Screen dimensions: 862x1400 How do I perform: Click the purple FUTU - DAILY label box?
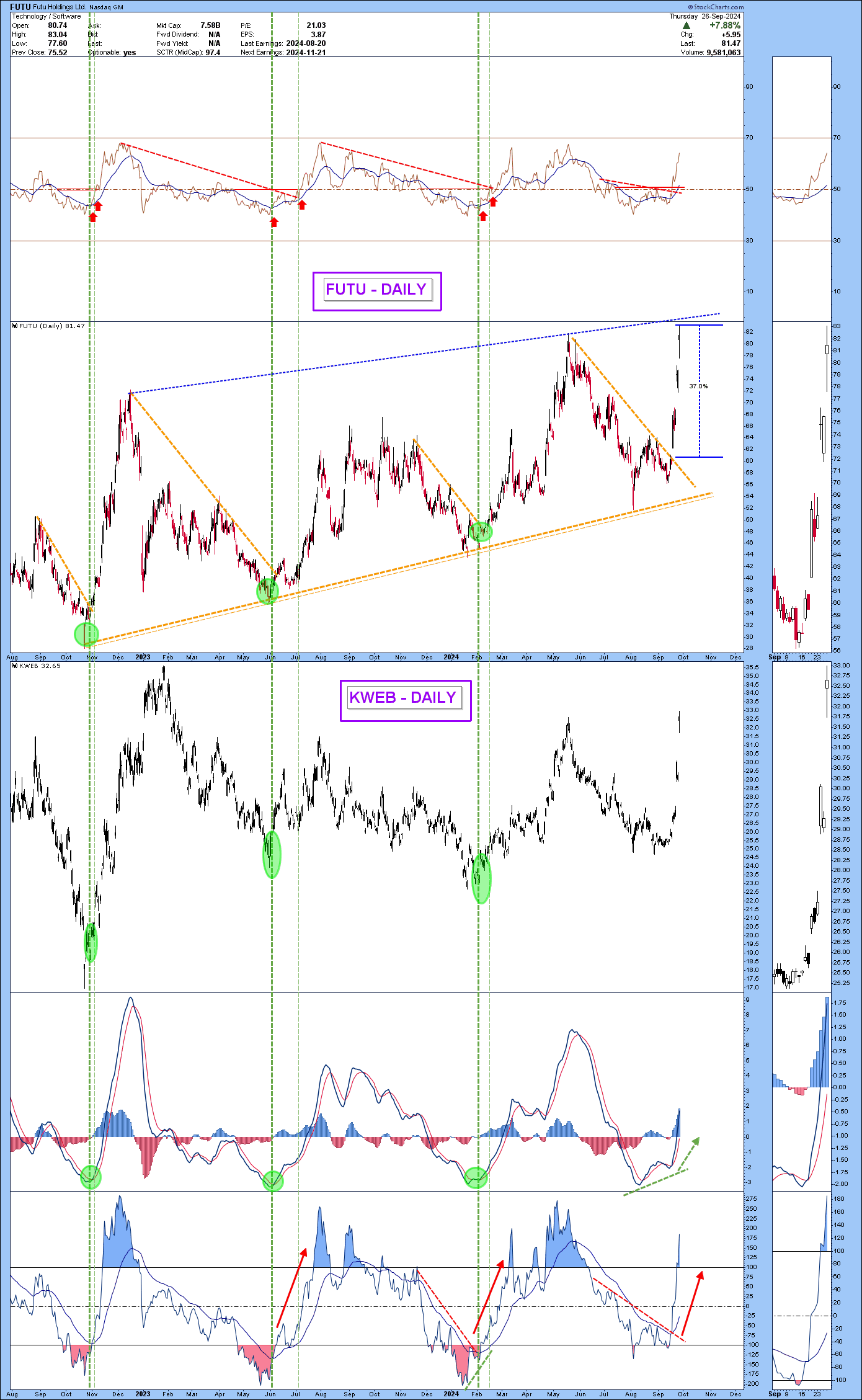[376, 290]
